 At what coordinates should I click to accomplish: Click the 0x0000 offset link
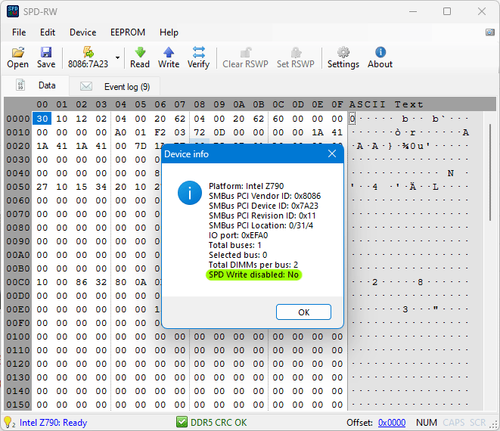[x=392, y=423]
